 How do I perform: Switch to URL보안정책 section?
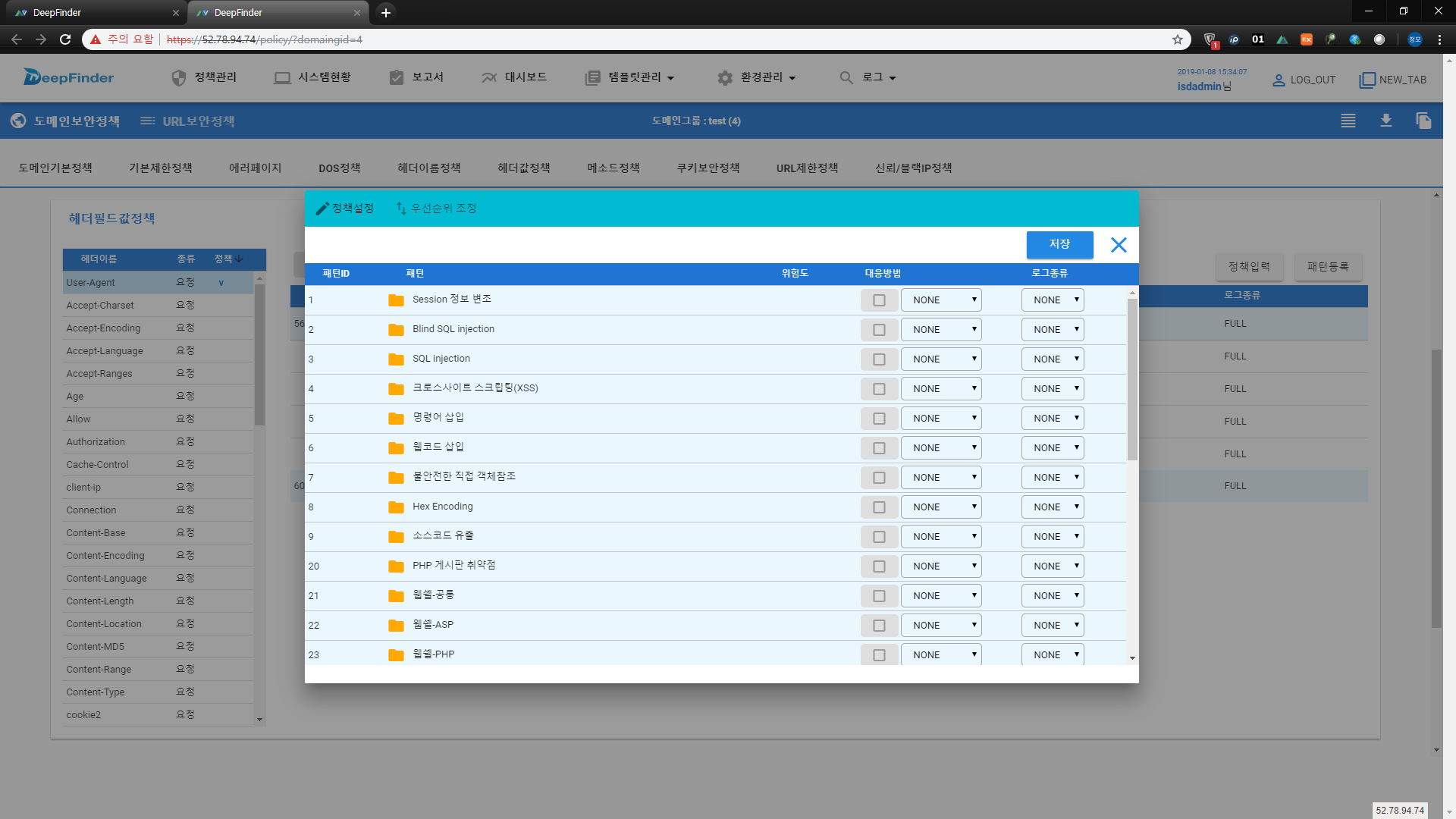click(x=187, y=121)
